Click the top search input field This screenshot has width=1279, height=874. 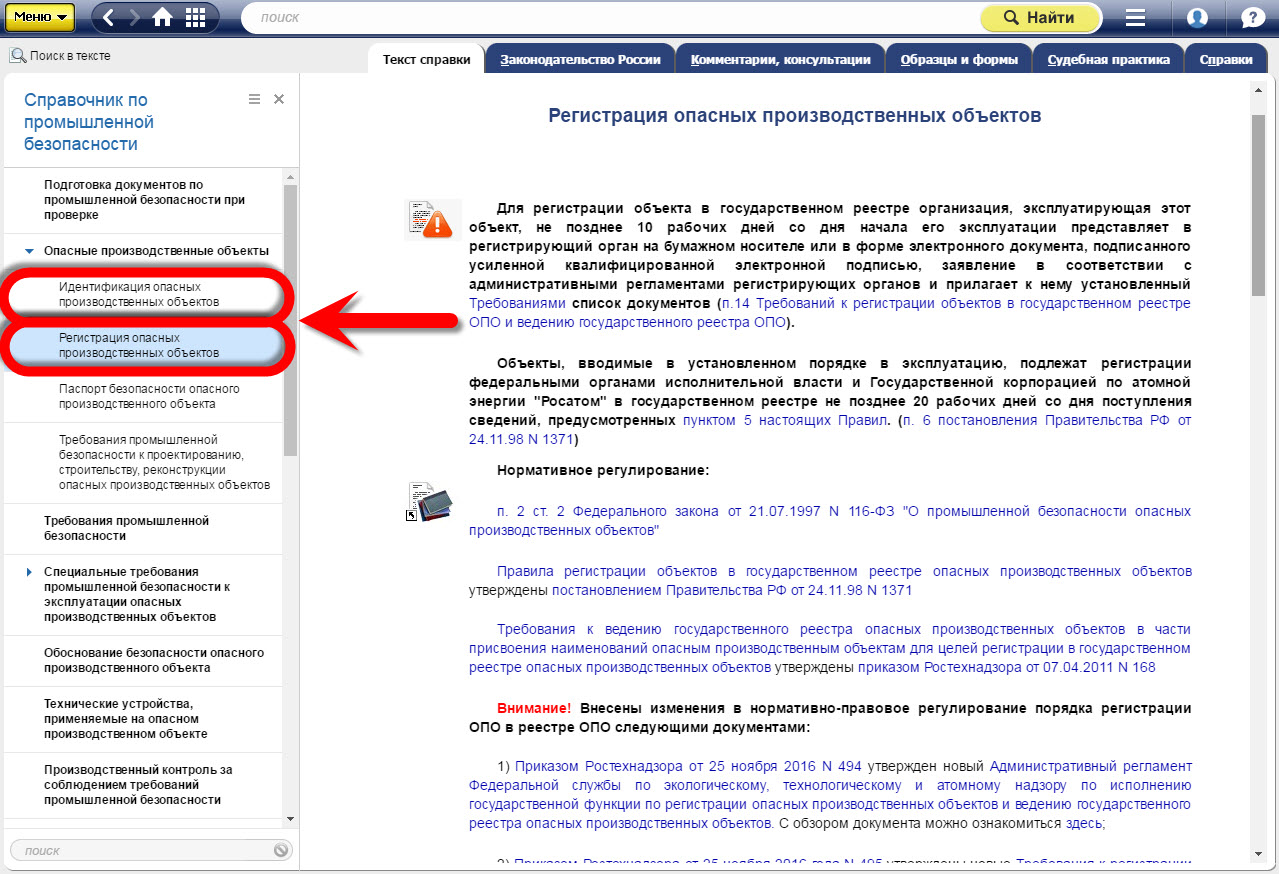point(610,18)
